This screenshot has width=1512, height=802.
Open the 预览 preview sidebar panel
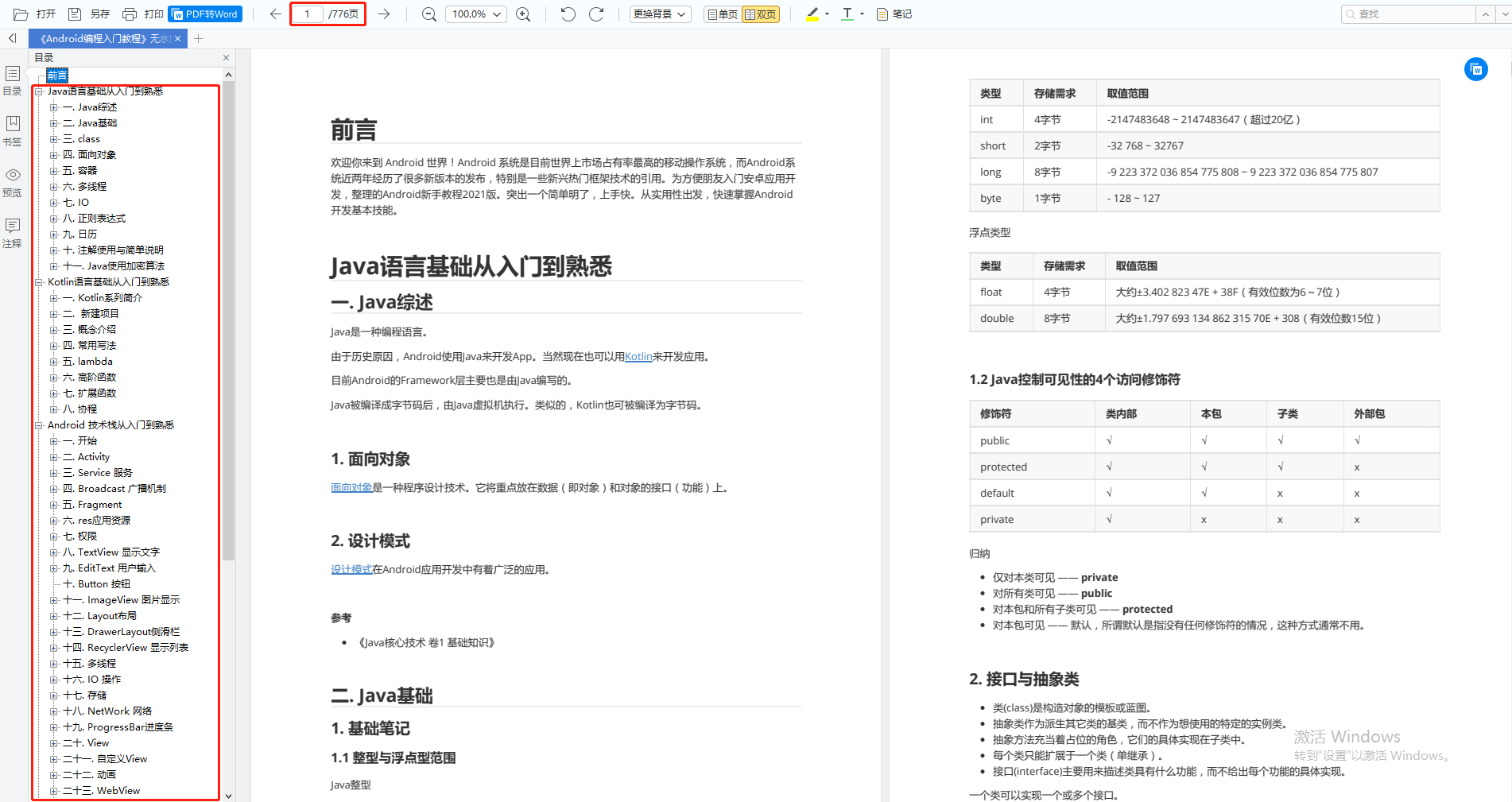pyautogui.click(x=13, y=182)
